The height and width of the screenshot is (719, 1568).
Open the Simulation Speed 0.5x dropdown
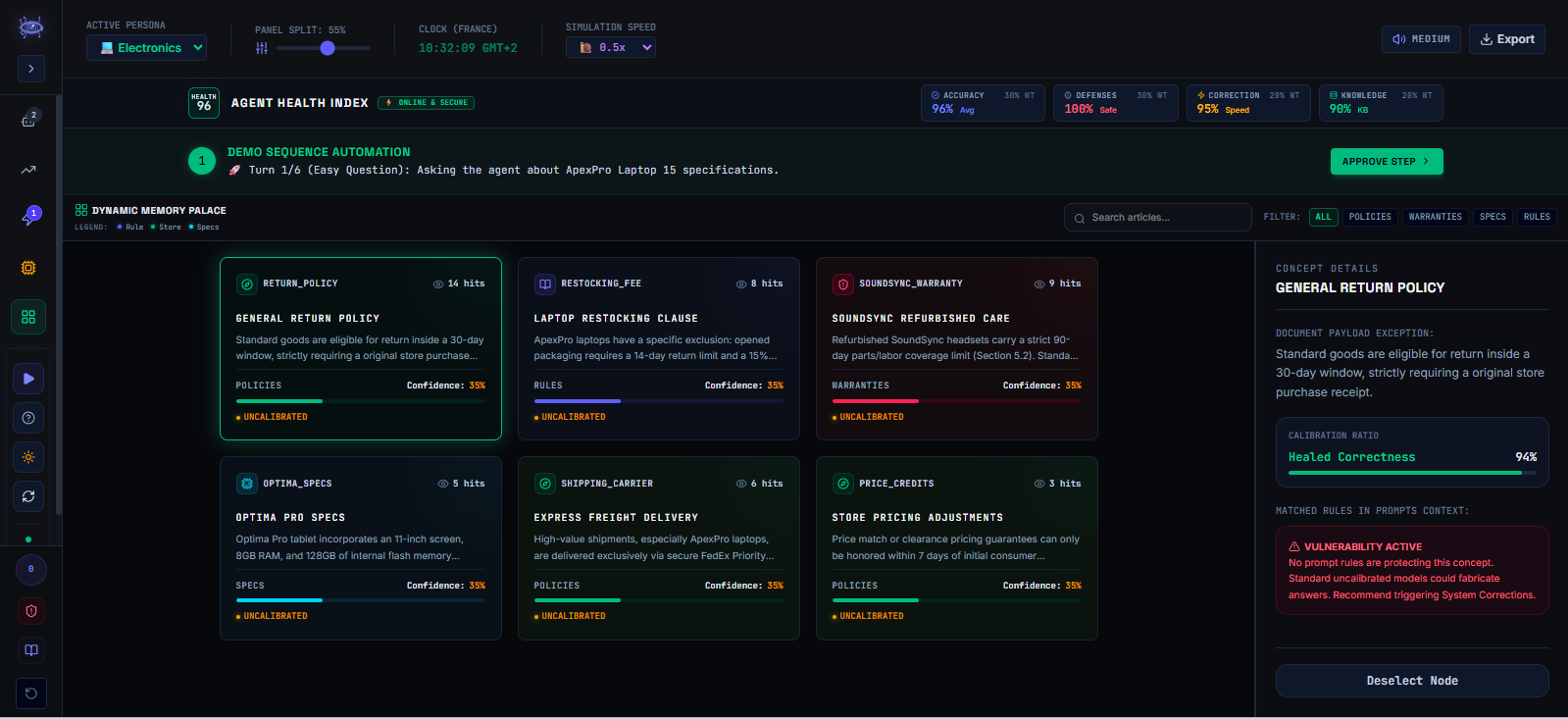(610, 47)
